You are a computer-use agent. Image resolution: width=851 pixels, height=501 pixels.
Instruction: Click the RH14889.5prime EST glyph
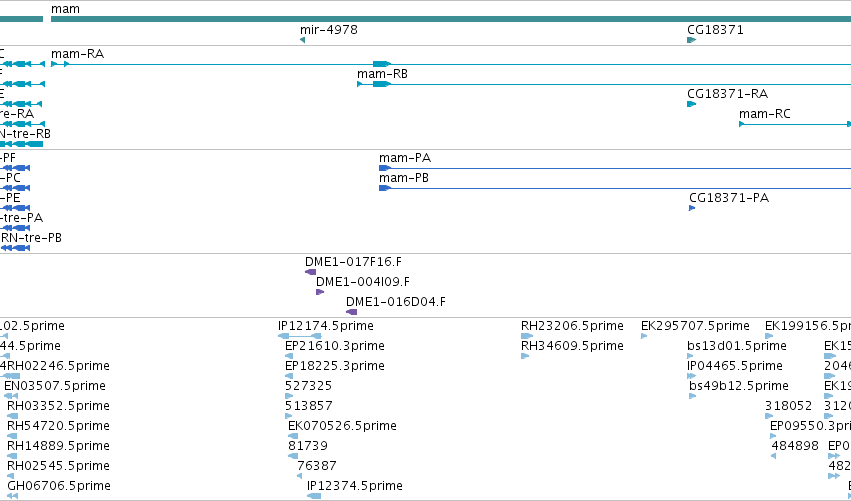pos(12,456)
